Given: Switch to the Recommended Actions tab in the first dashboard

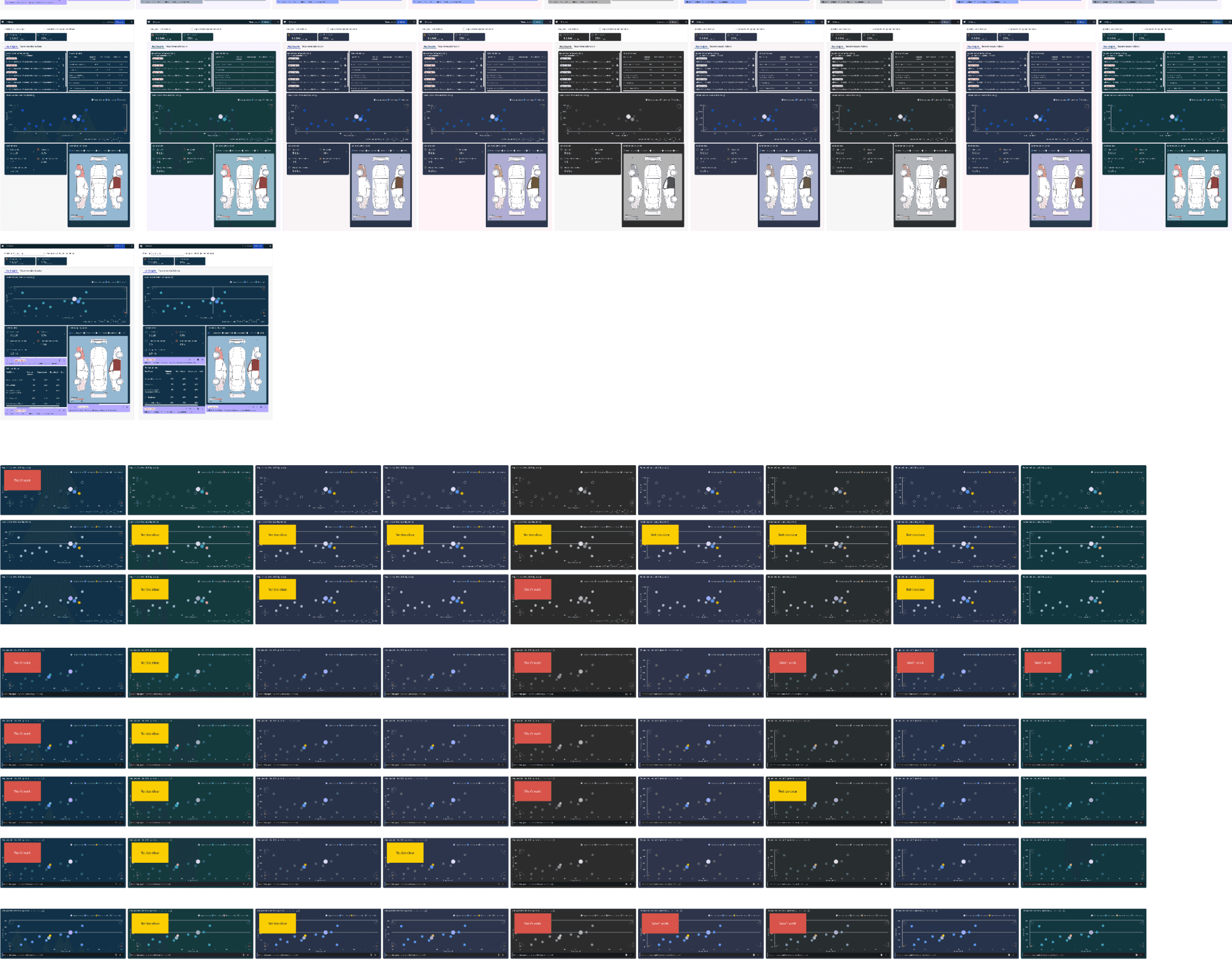Looking at the screenshot, I should tap(30, 46).
